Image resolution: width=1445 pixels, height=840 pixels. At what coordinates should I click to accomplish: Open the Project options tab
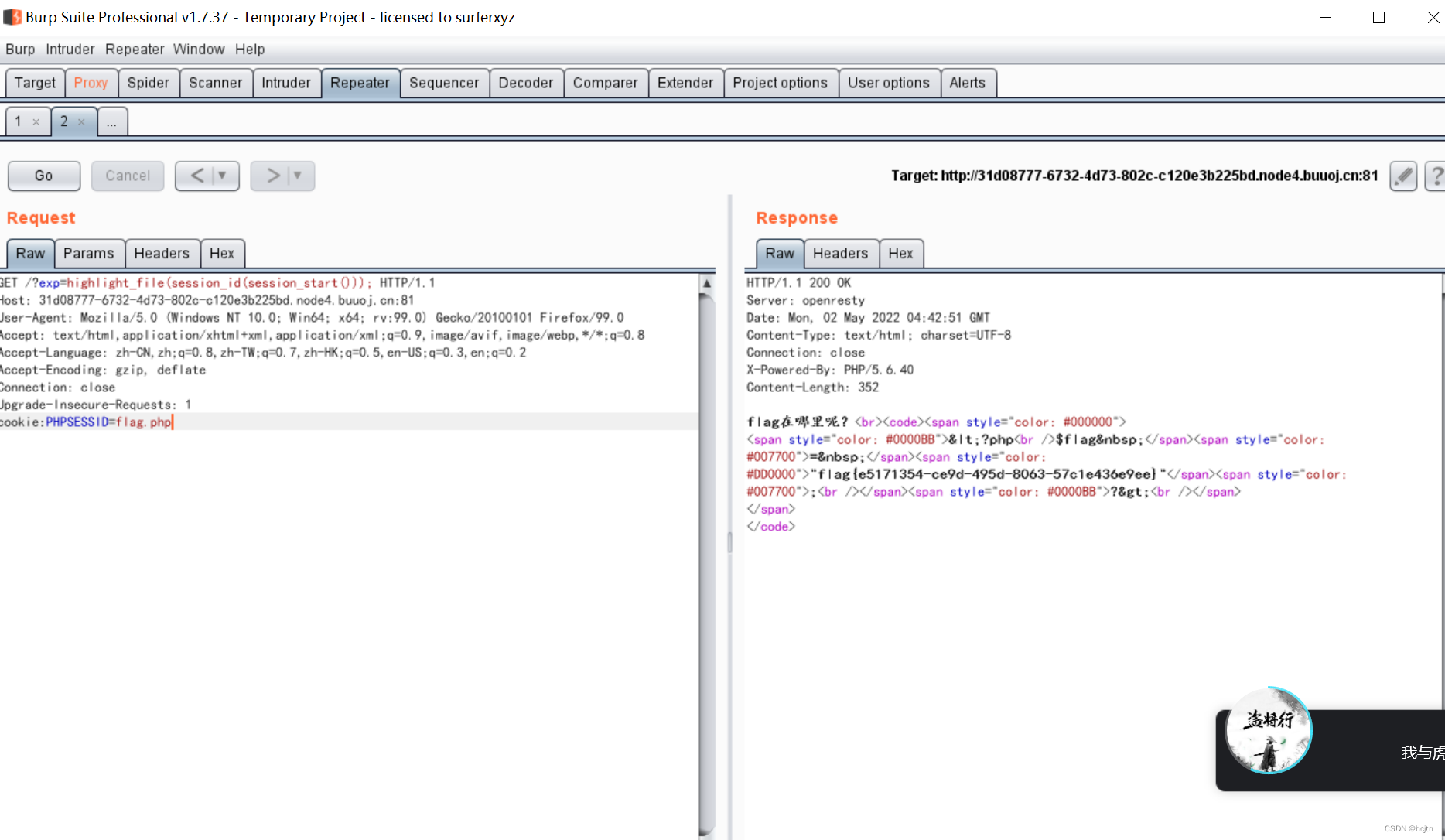(780, 83)
